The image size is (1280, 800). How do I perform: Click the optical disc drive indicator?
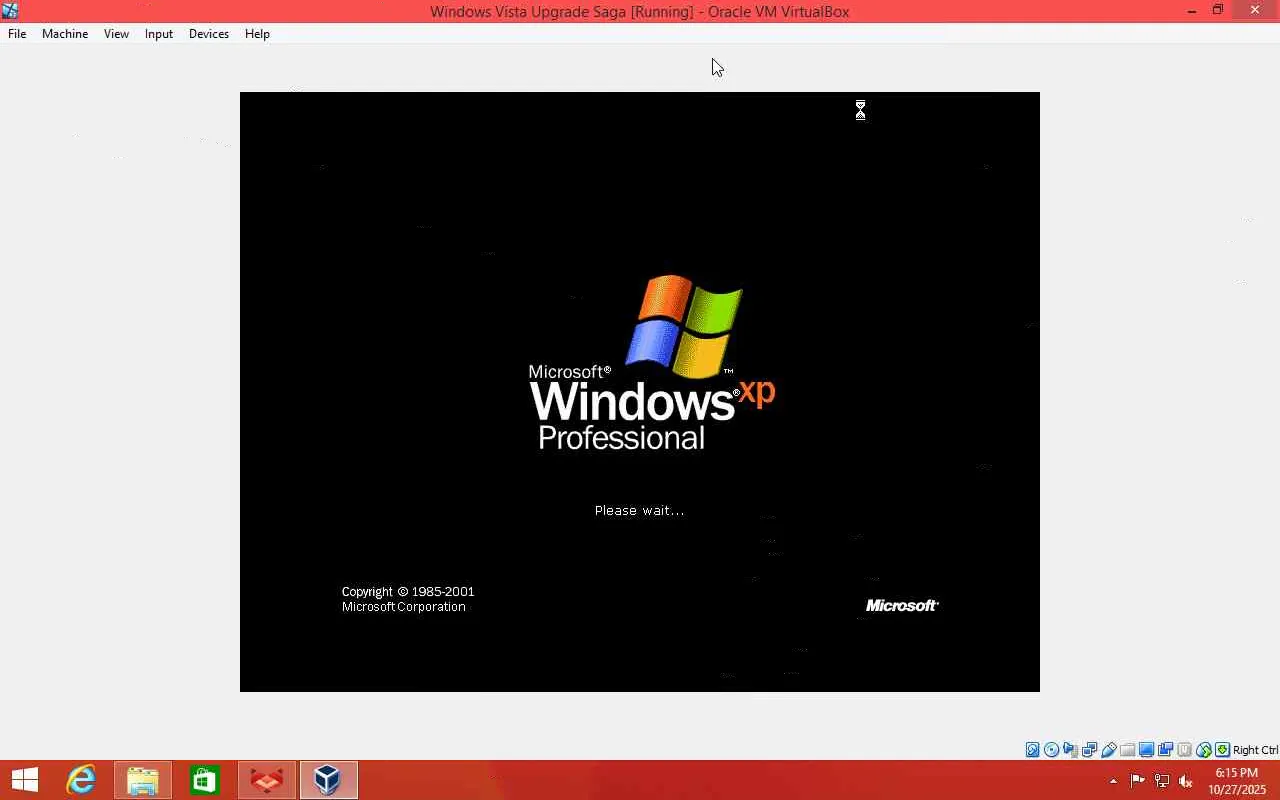(1052, 750)
